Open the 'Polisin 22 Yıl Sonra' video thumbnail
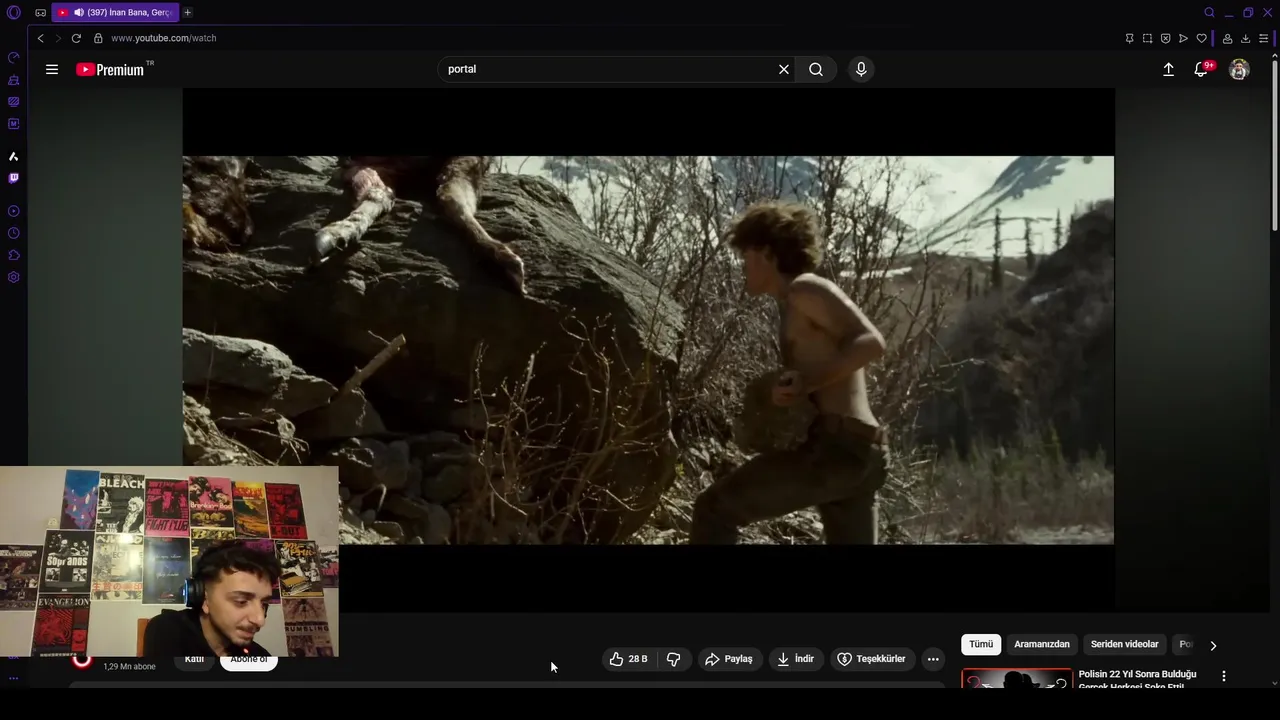 pyautogui.click(x=1017, y=679)
